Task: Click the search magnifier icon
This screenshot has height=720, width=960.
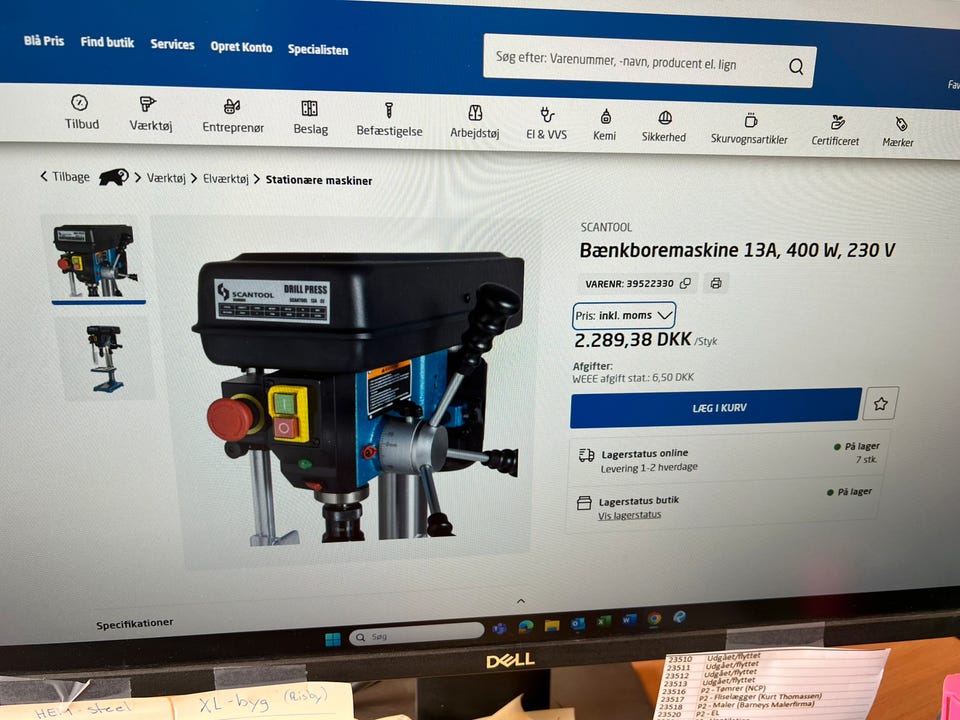Action: [x=796, y=66]
